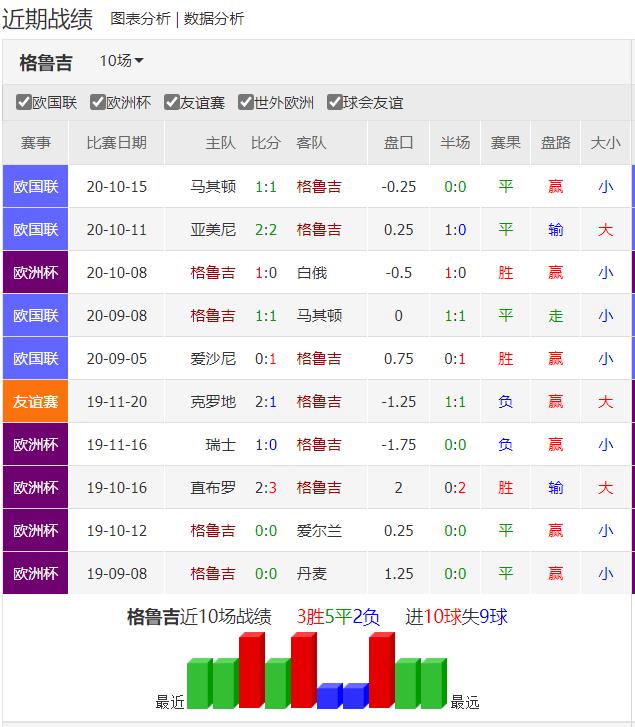
Task: Toggle the 友谊赛 checkbox
Action: click(x=172, y=102)
